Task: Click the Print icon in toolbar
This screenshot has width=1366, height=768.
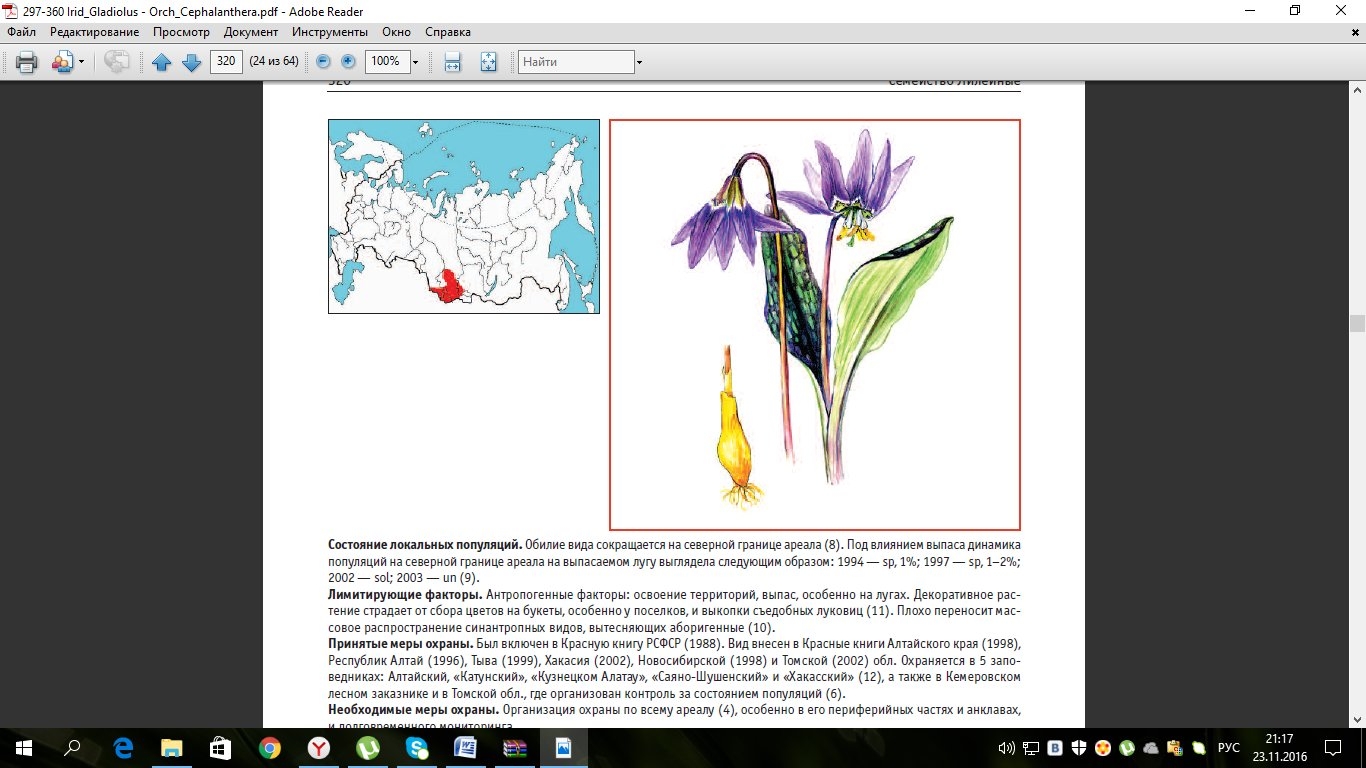Action: (26, 62)
